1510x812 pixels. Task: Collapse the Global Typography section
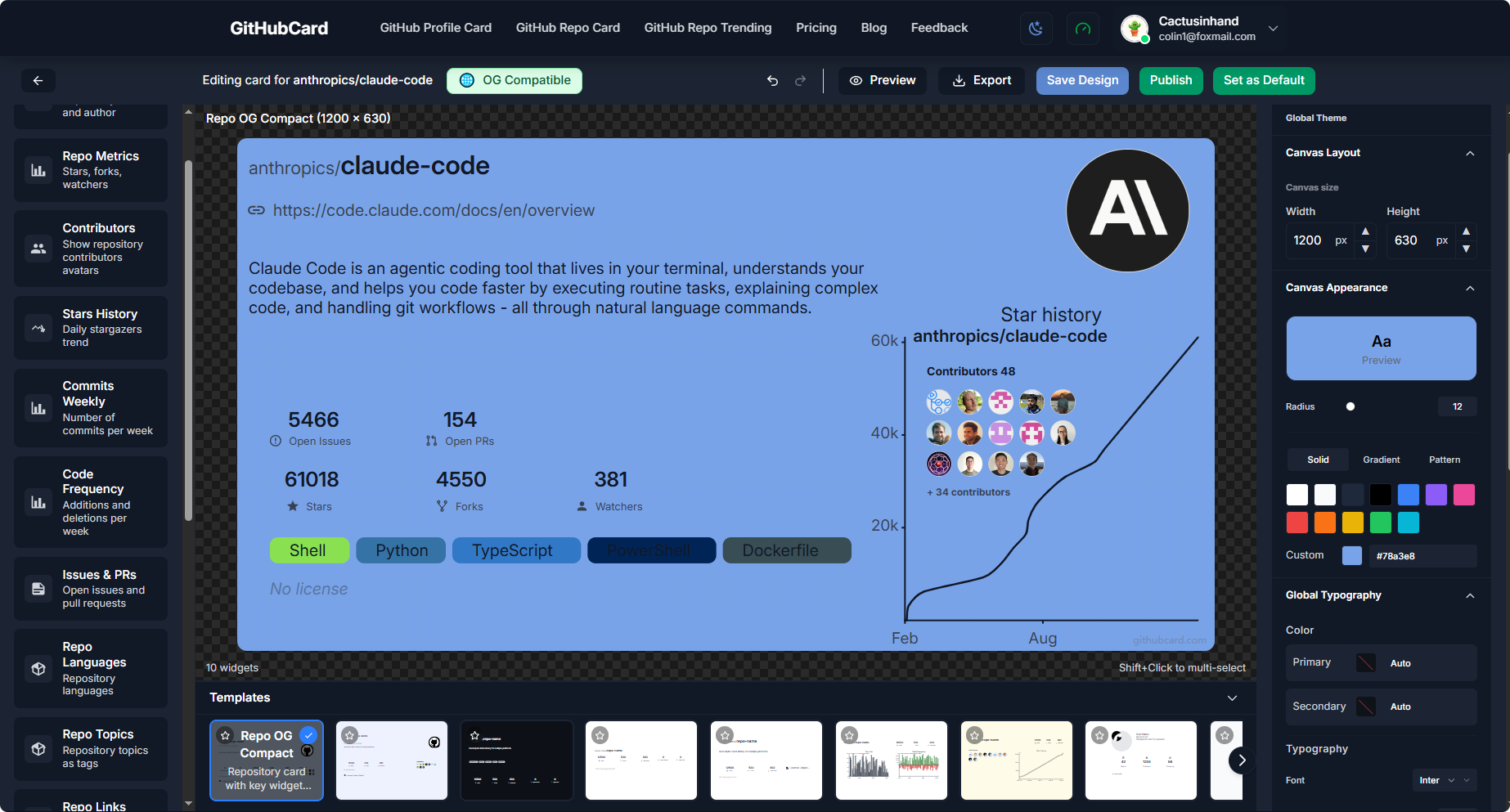[1470, 595]
